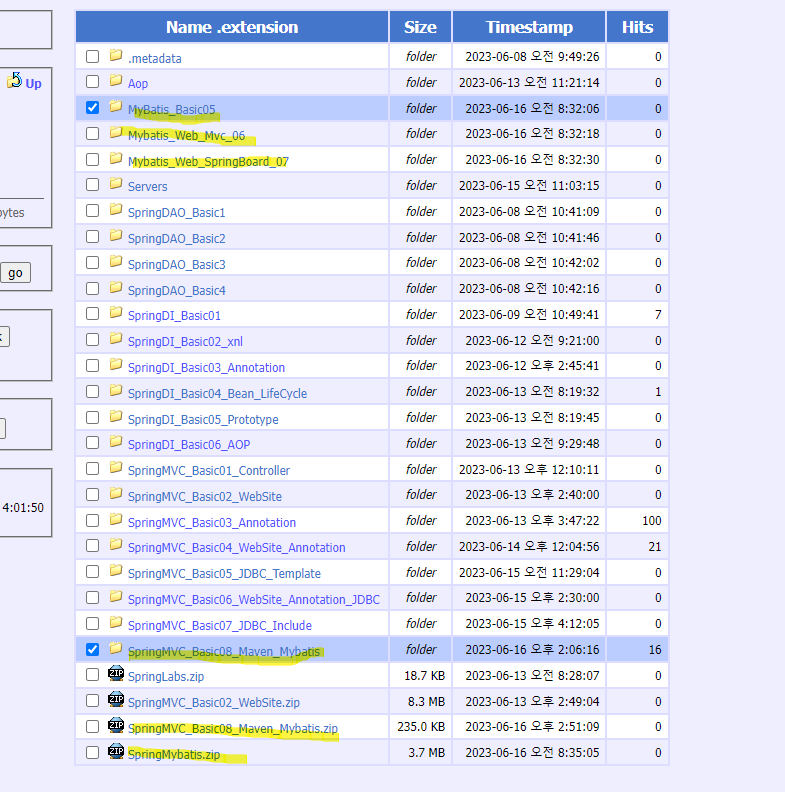Sort the list by Size header
This screenshot has height=792, width=785.
(x=420, y=27)
